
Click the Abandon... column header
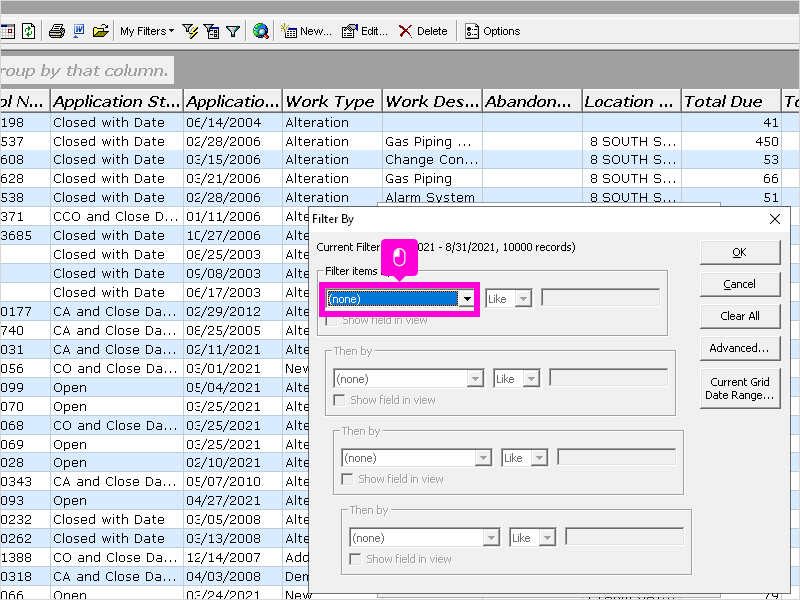(x=532, y=102)
